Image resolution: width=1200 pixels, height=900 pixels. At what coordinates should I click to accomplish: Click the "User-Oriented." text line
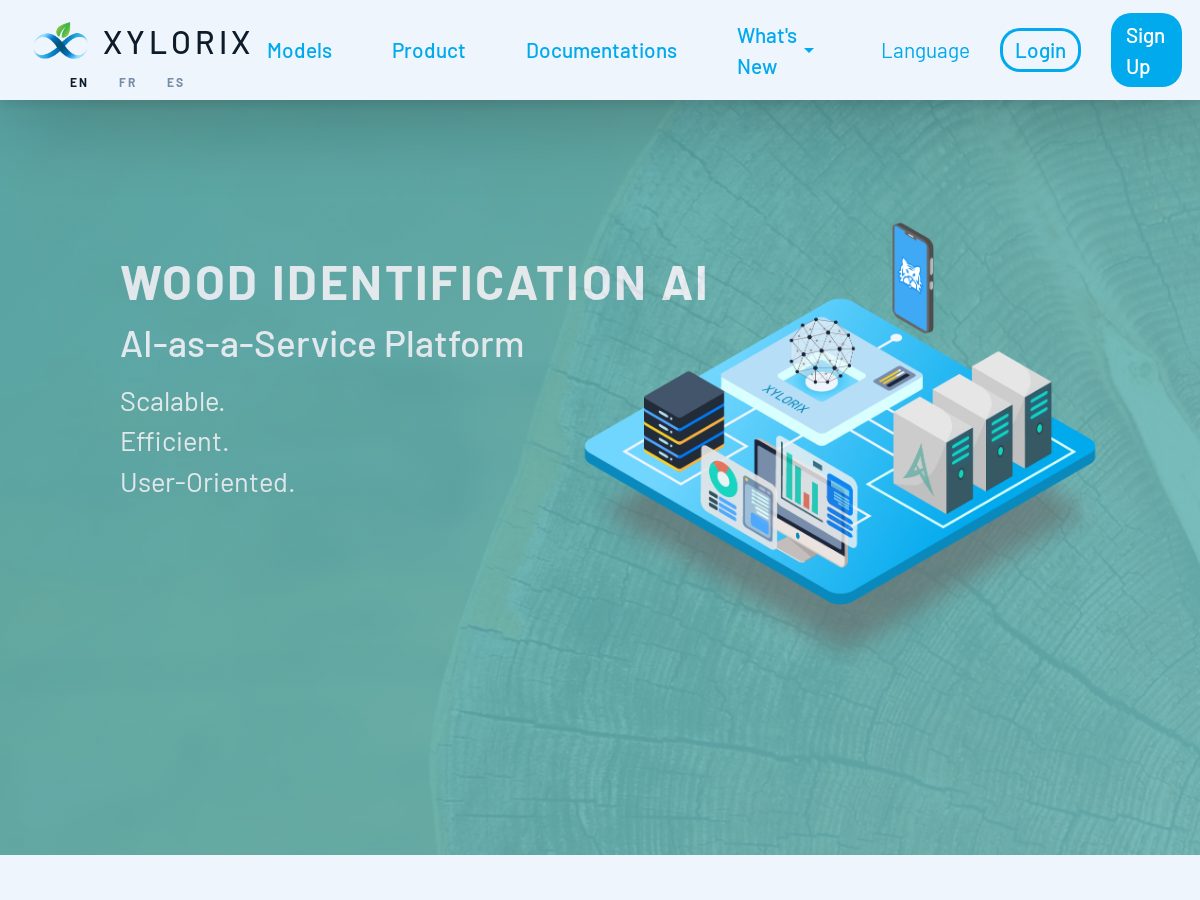click(208, 482)
